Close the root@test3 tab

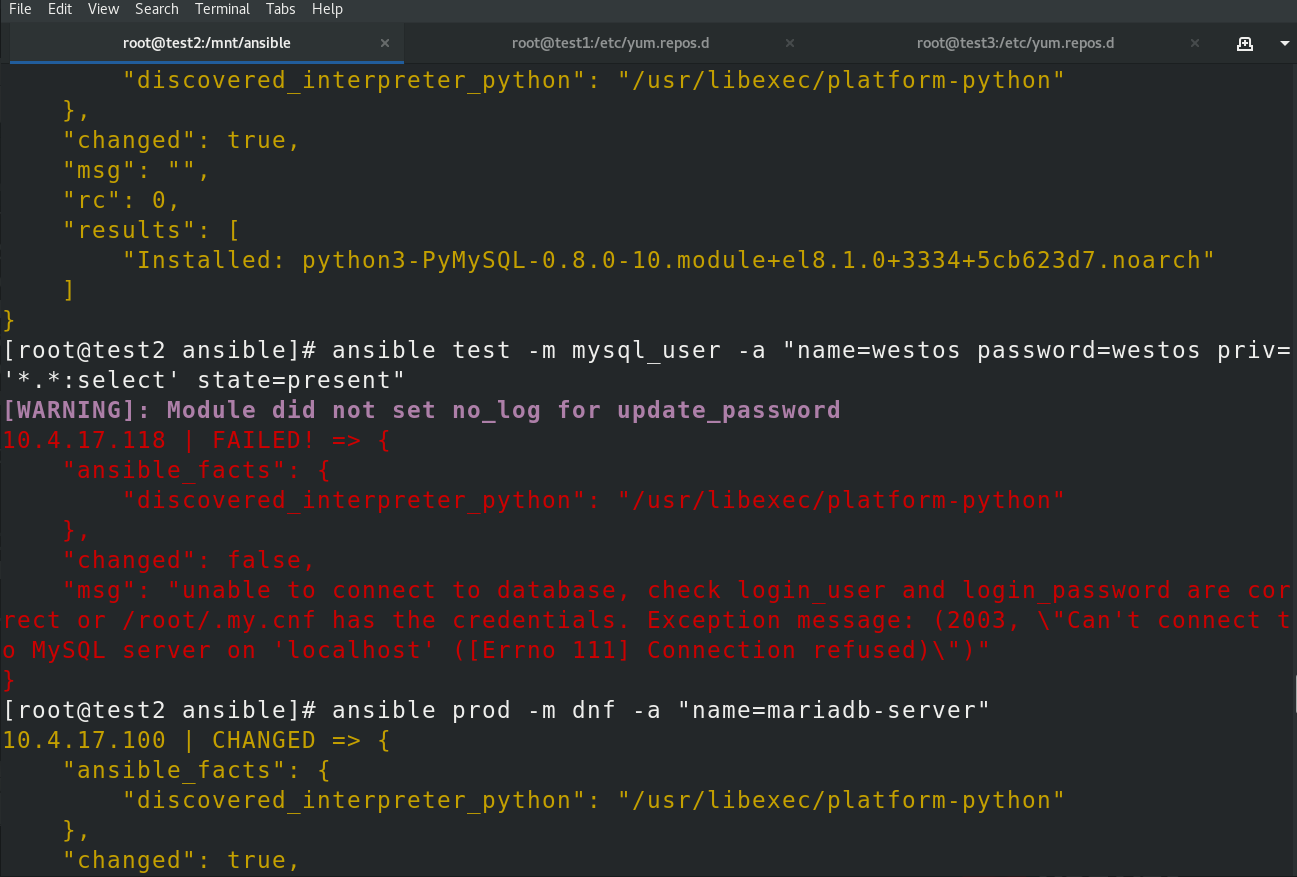[x=1195, y=43]
